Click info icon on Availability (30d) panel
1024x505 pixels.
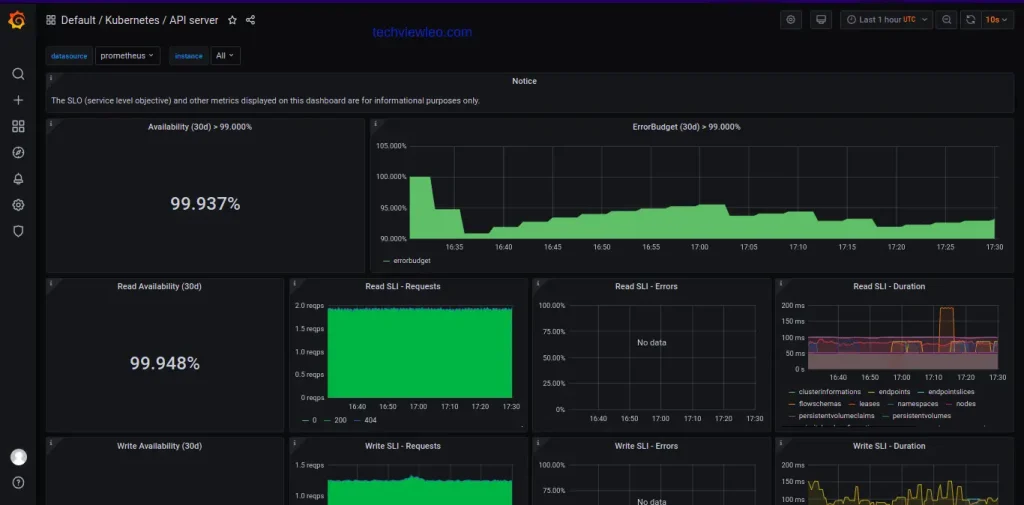pos(50,123)
